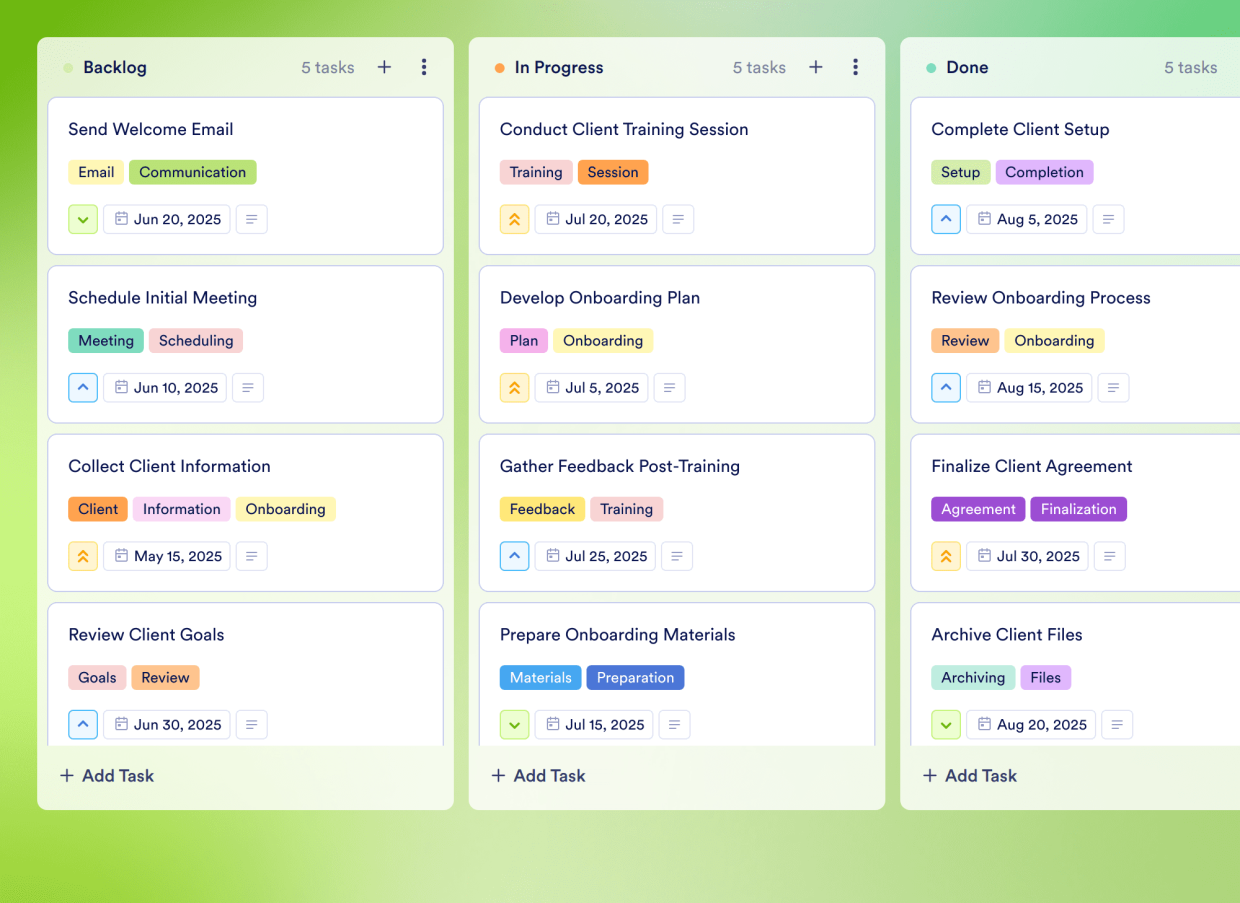Open the Backlog column overflow menu
Image resolution: width=1240 pixels, height=903 pixels.
coord(424,67)
